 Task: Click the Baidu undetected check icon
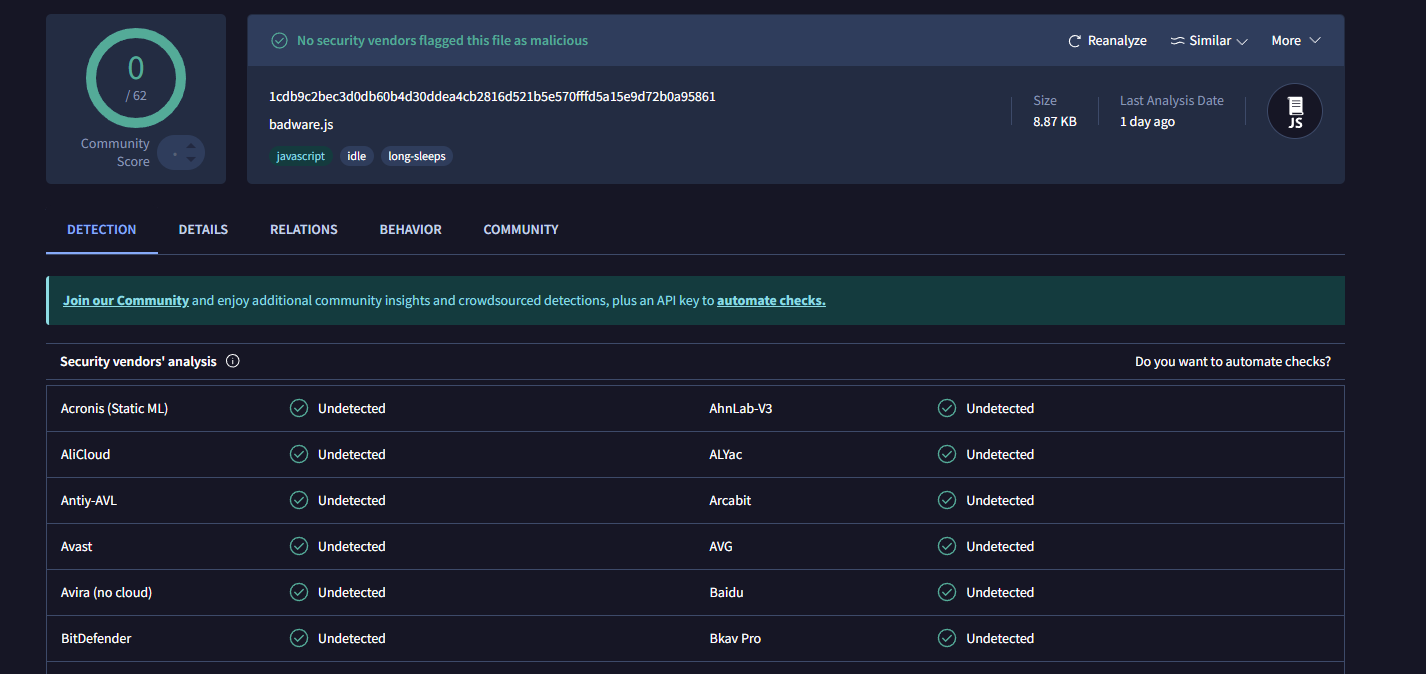[x=946, y=592]
